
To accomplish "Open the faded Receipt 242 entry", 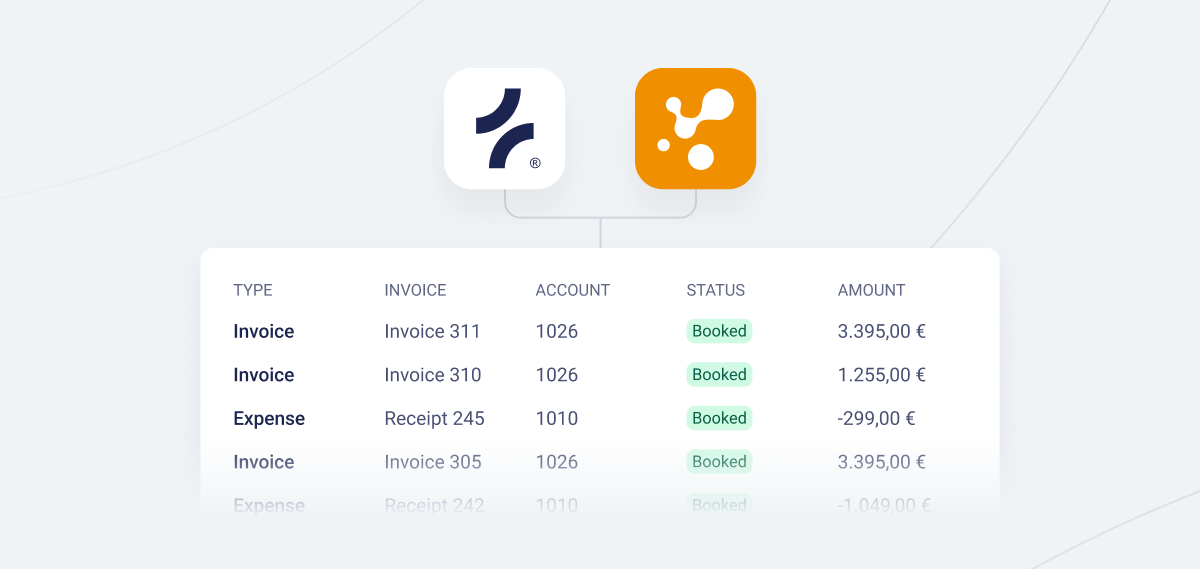I will tap(434, 505).
